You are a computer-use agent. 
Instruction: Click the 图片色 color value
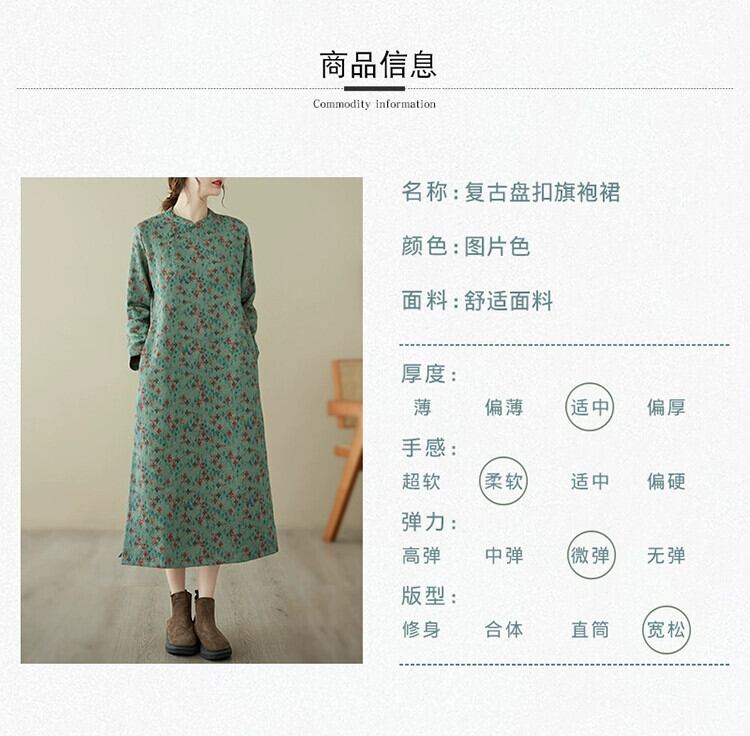[497, 246]
